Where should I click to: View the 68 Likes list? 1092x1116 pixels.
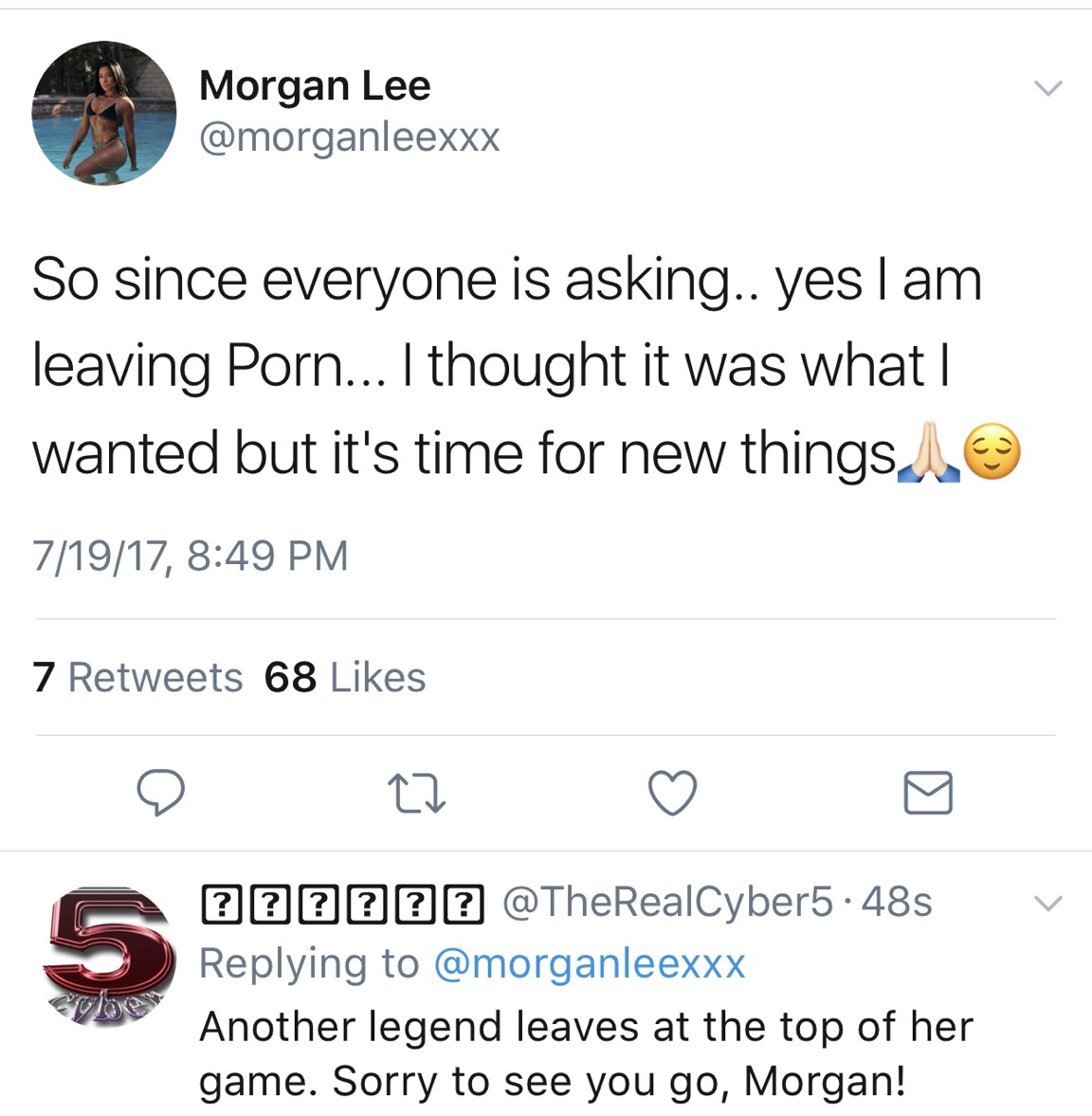click(x=345, y=678)
